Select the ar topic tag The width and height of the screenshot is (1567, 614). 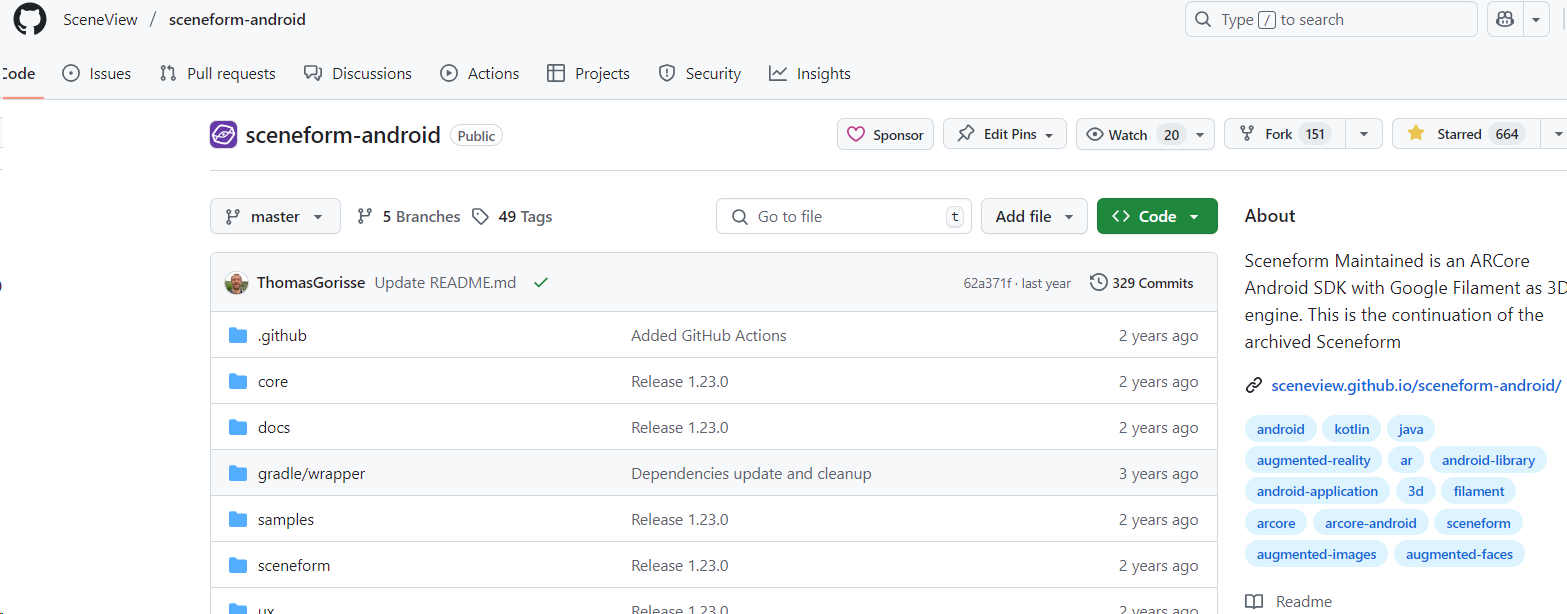point(1406,460)
